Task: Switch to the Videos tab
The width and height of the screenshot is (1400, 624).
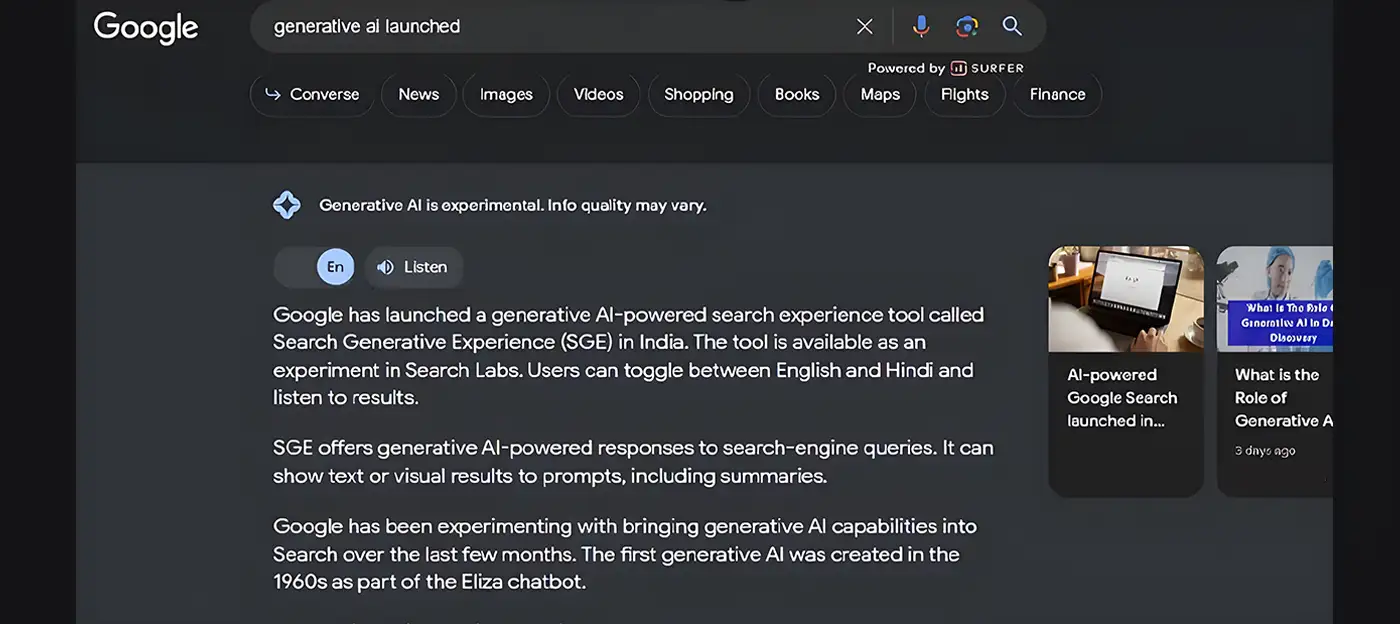Action: point(597,93)
